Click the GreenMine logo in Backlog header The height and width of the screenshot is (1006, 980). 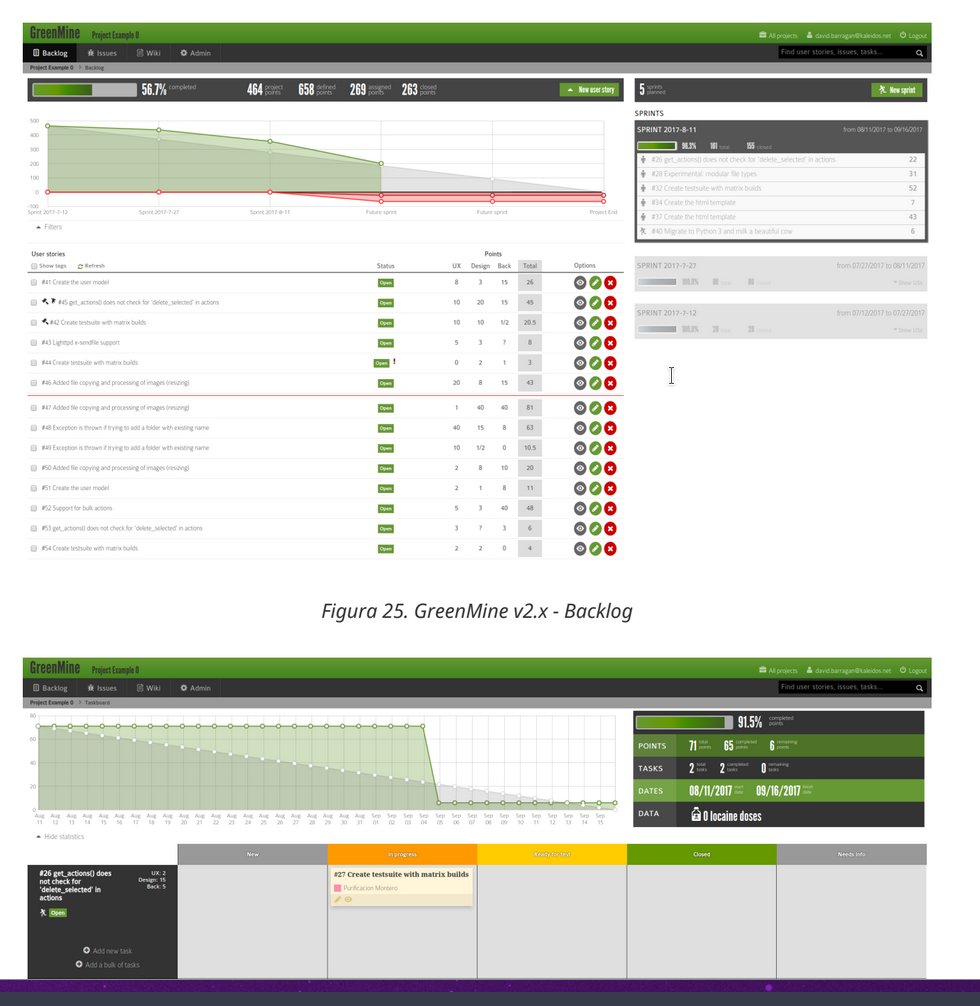[x=55, y=33]
